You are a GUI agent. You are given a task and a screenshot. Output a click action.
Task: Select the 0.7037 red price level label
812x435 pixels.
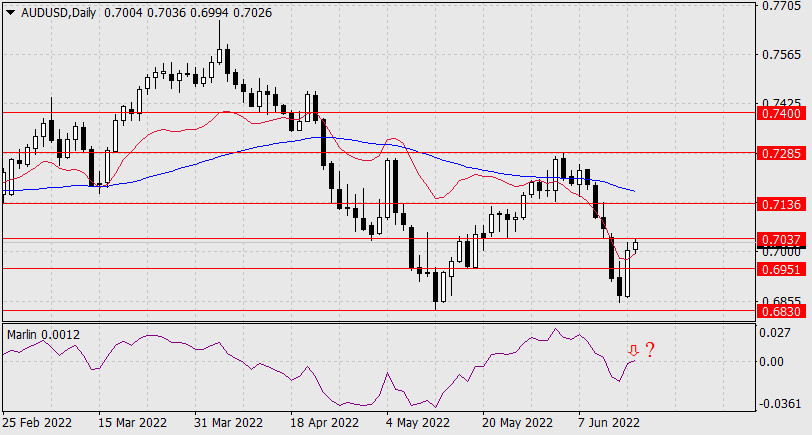pos(782,239)
